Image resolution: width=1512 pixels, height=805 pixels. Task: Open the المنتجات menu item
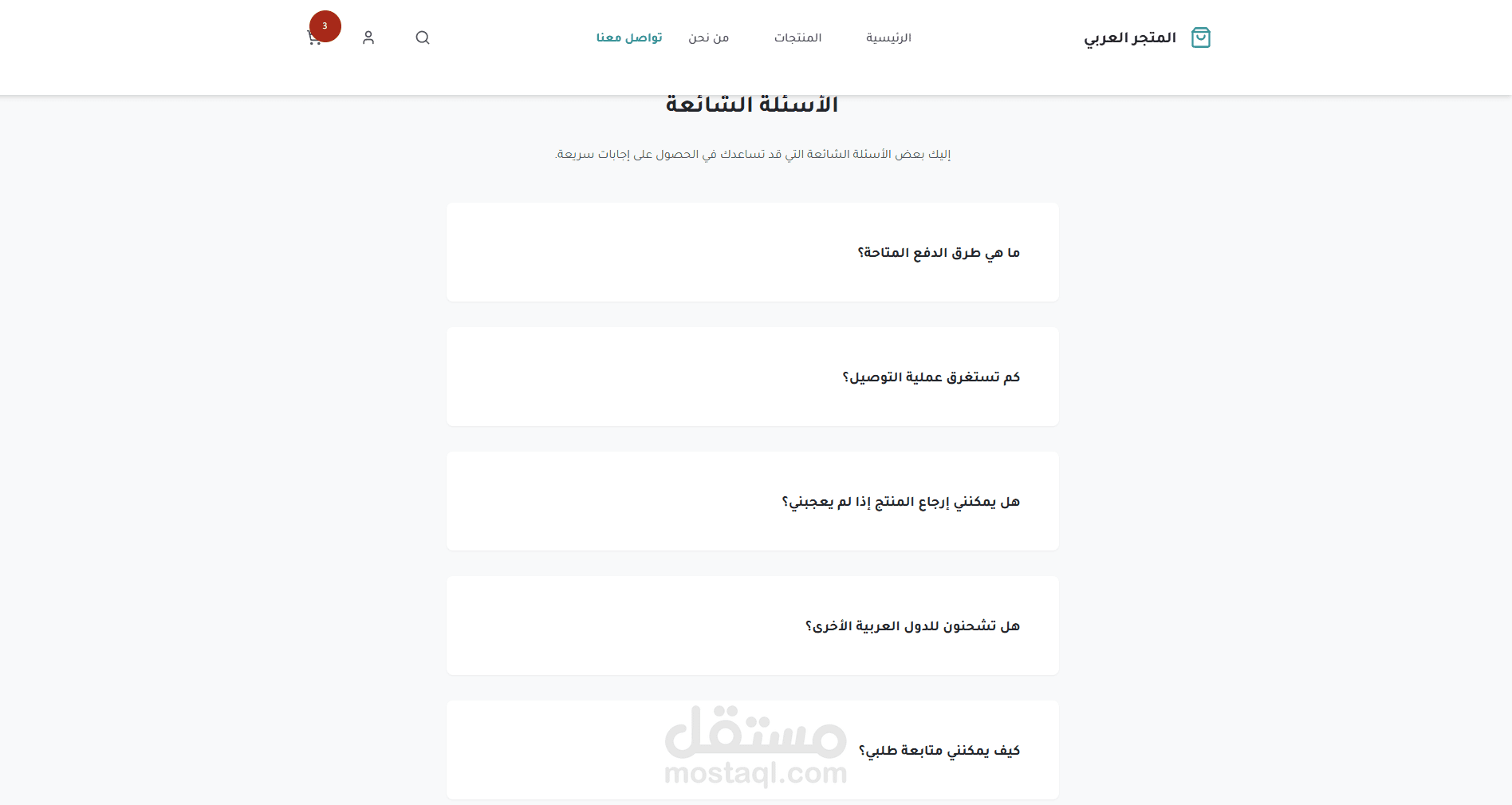(797, 37)
